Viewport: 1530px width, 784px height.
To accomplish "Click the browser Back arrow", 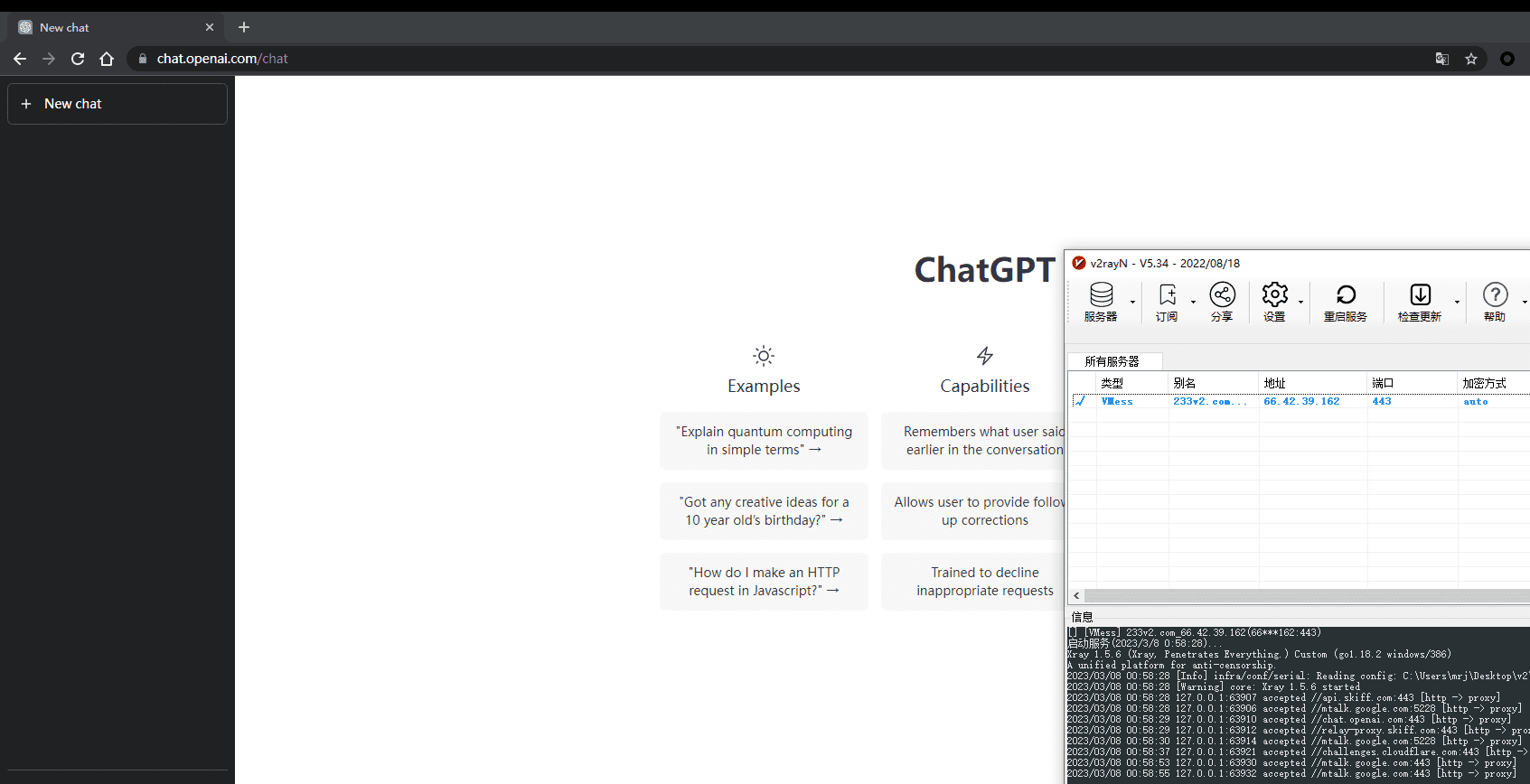I will [x=20, y=59].
